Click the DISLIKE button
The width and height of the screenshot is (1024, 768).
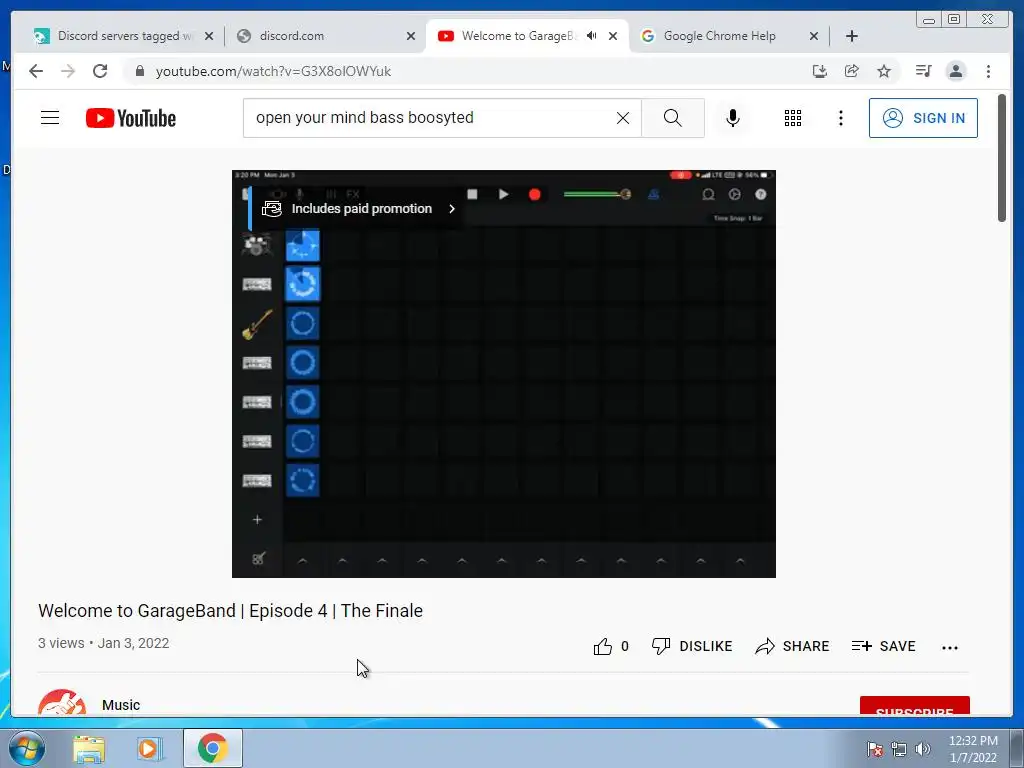pos(692,647)
